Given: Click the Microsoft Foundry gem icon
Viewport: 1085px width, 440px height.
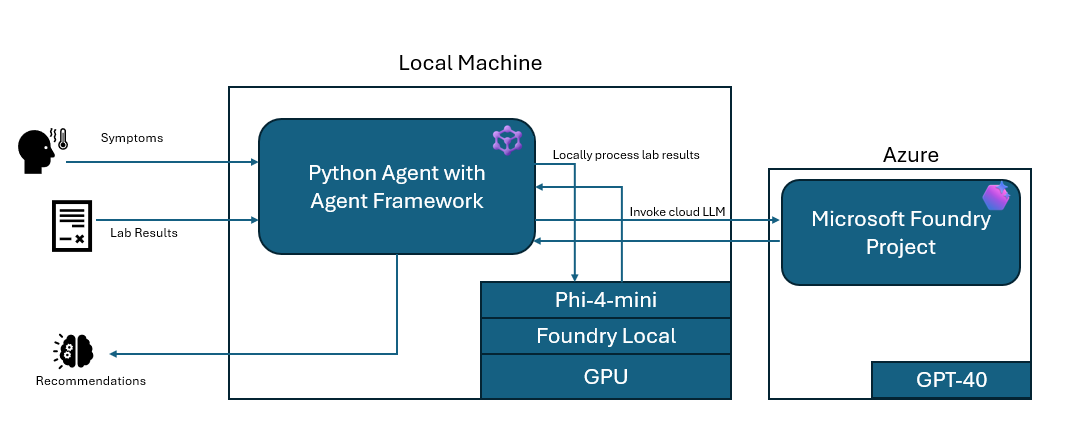Looking at the screenshot, I should tap(996, 196).
